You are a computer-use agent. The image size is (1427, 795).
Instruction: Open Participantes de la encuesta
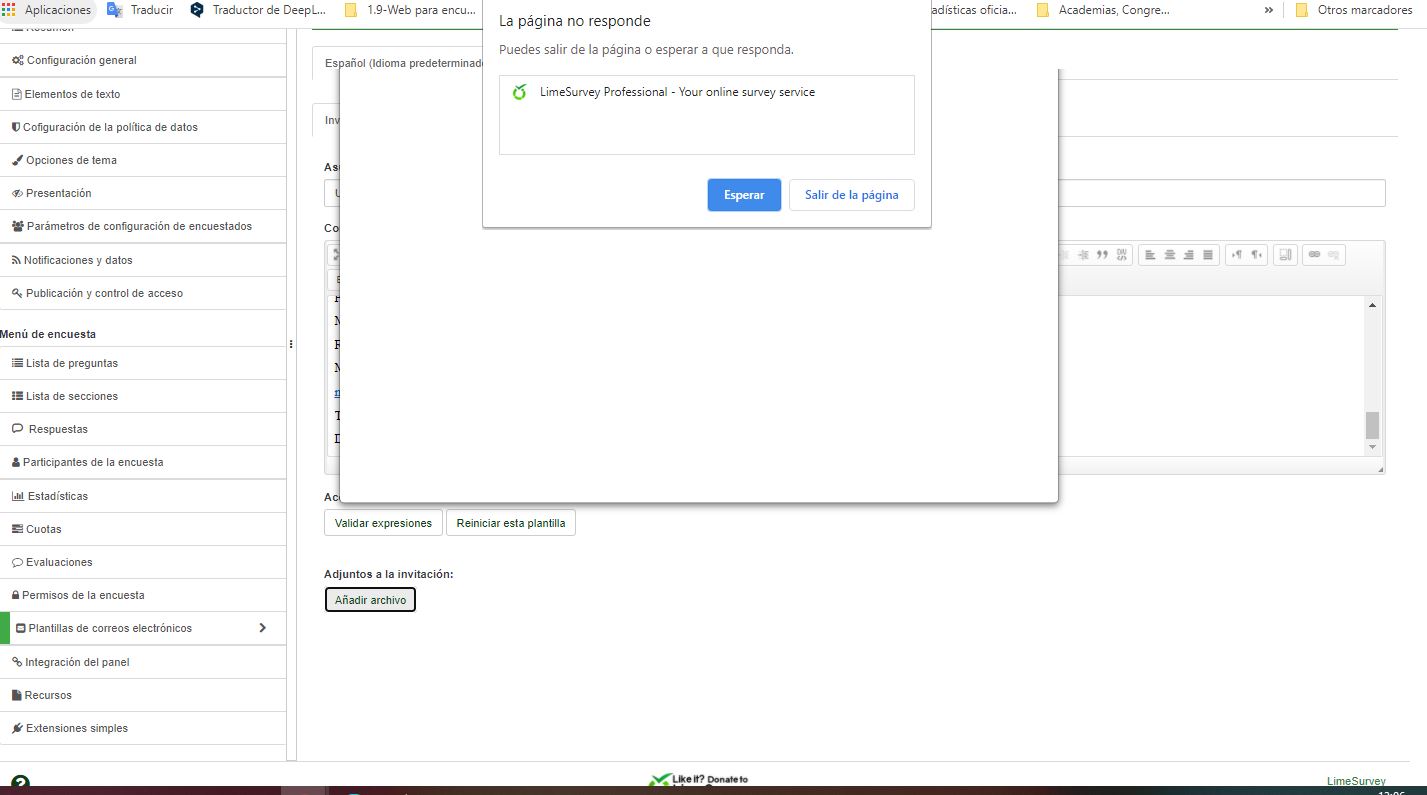pos(143,462)
